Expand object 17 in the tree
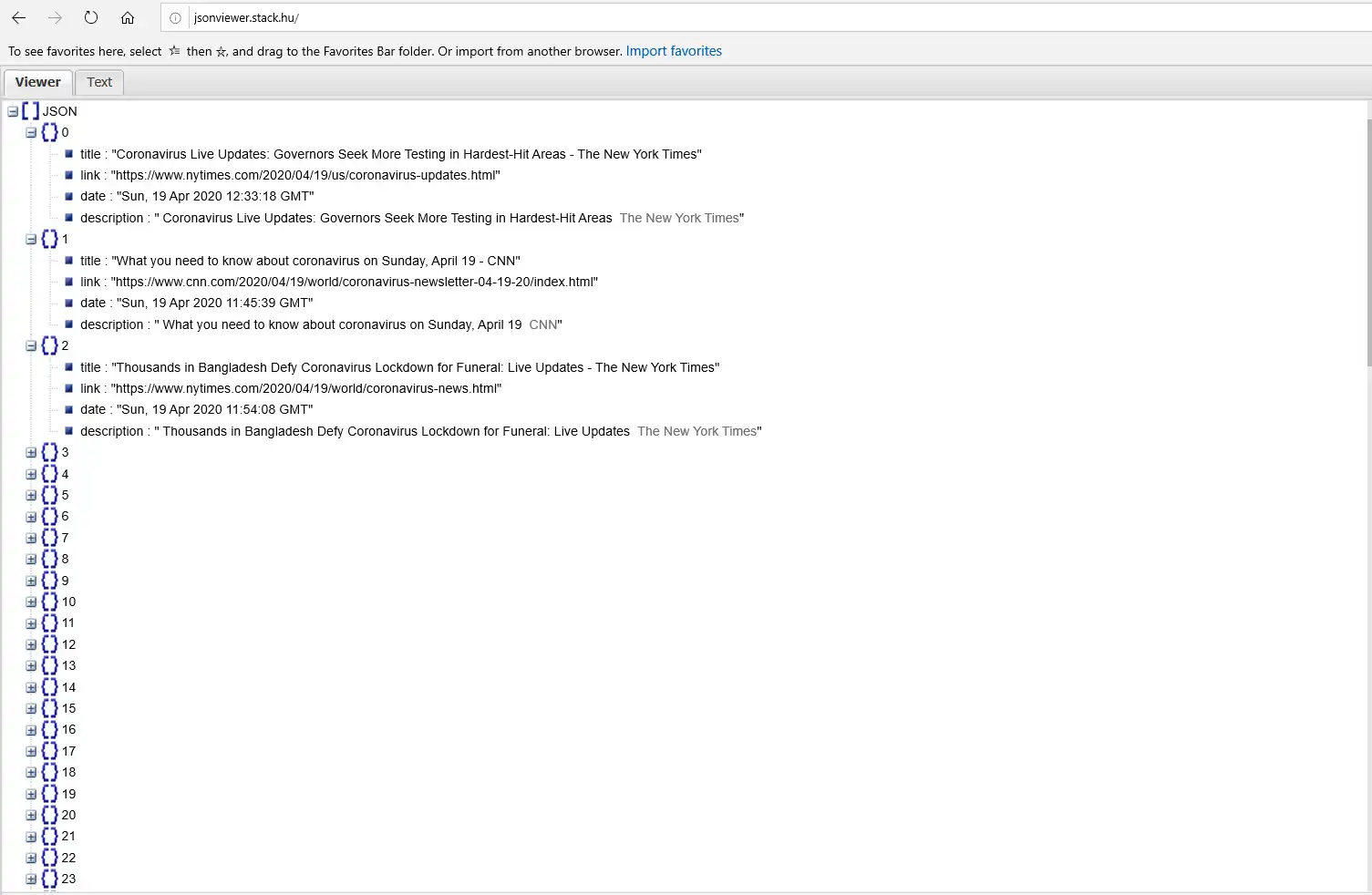 (x=31, y=751)
